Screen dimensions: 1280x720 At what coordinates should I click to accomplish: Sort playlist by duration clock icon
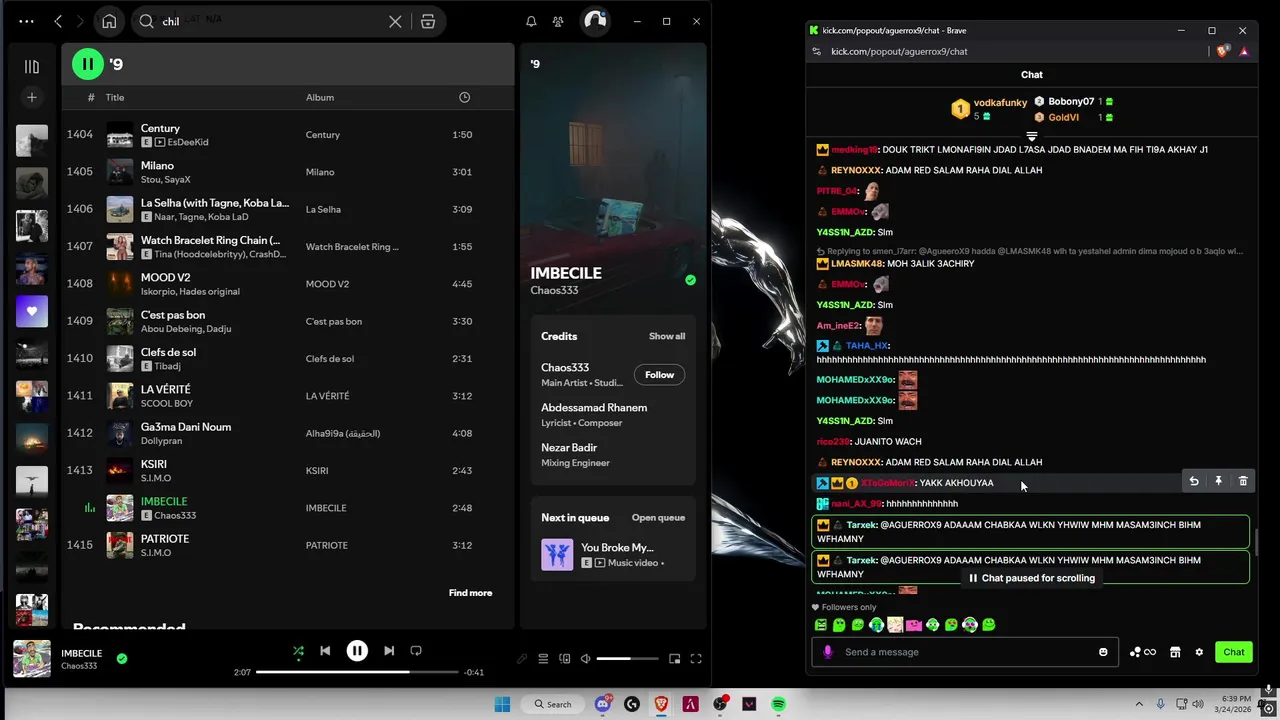pyautogui.click(x=464, y=97)
